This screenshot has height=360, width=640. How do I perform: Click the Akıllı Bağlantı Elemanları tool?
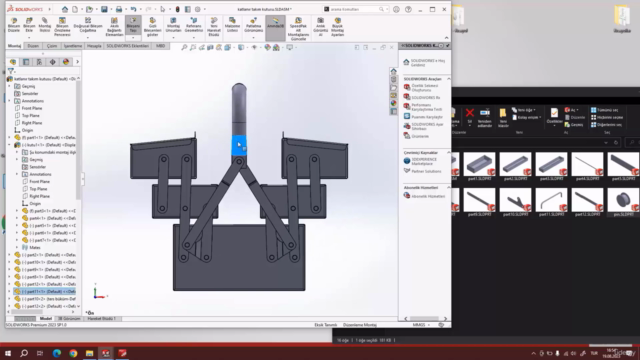[114, 27]
